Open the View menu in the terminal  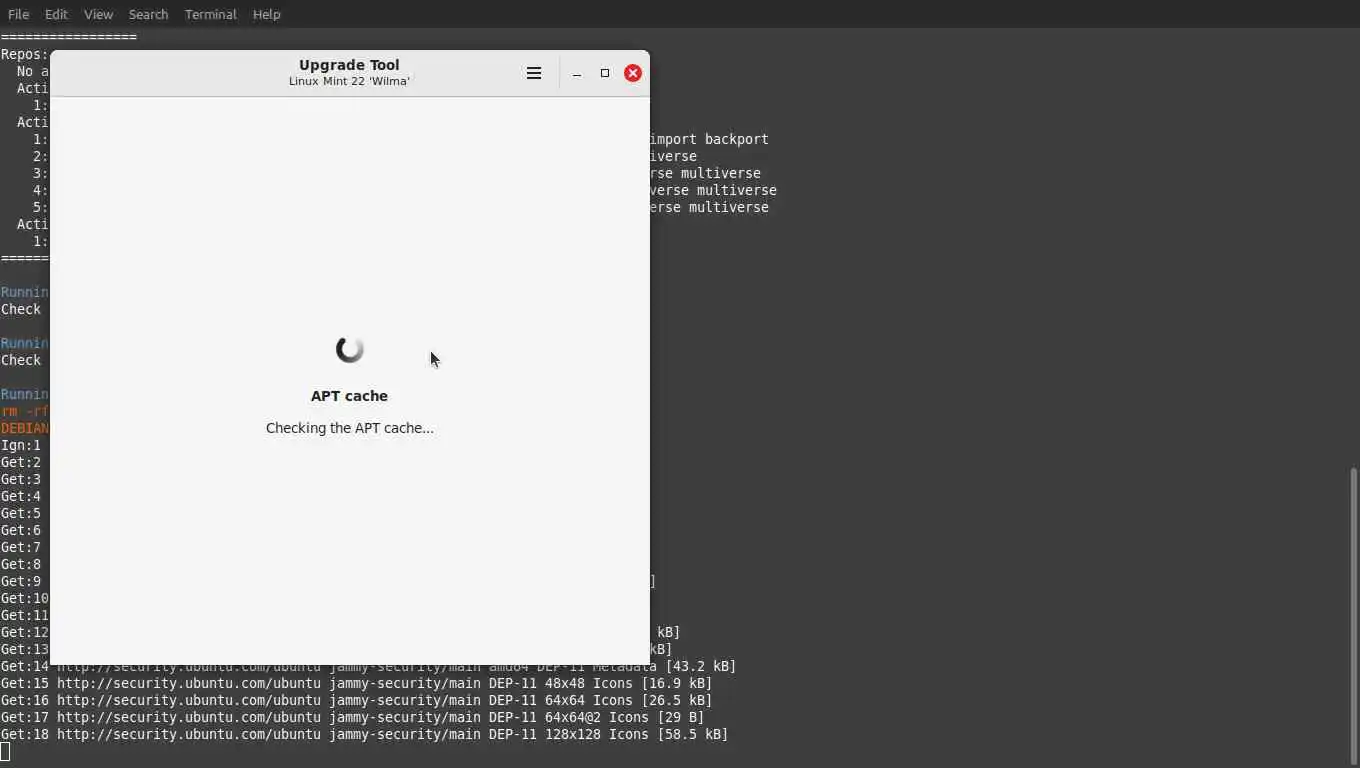pos(98,14)
